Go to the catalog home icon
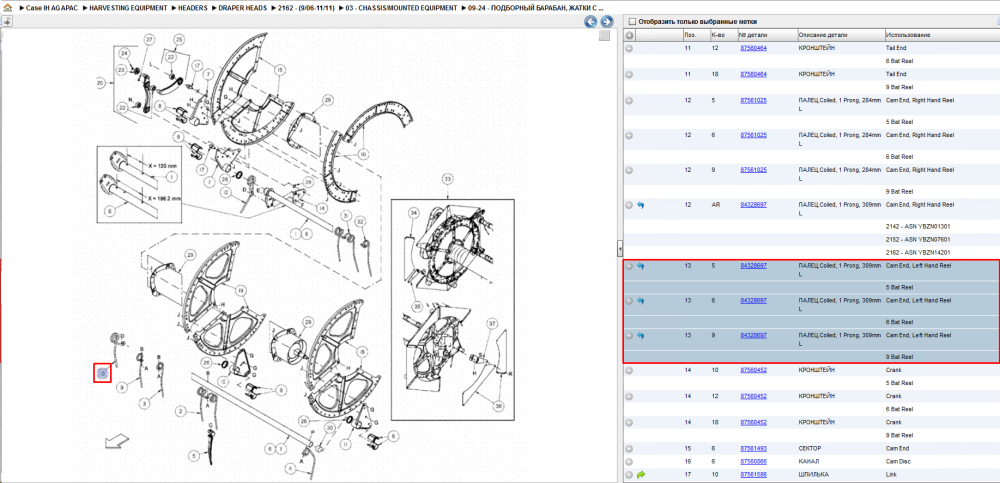Image resolution: width=1000 pixels, height=483 pixels. pos(8,8)
